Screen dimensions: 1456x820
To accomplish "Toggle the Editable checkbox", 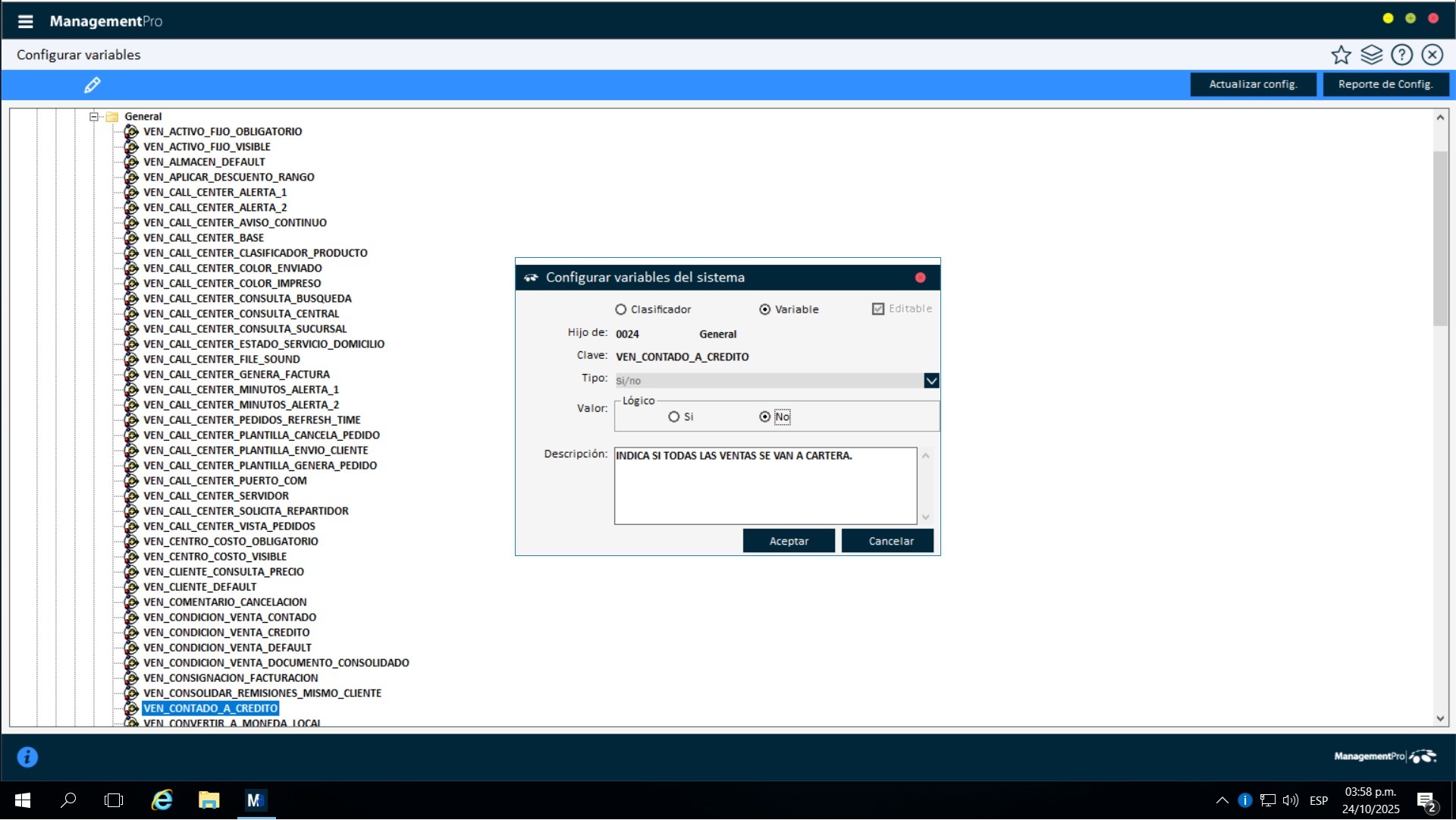I will [x=878, y=309].
